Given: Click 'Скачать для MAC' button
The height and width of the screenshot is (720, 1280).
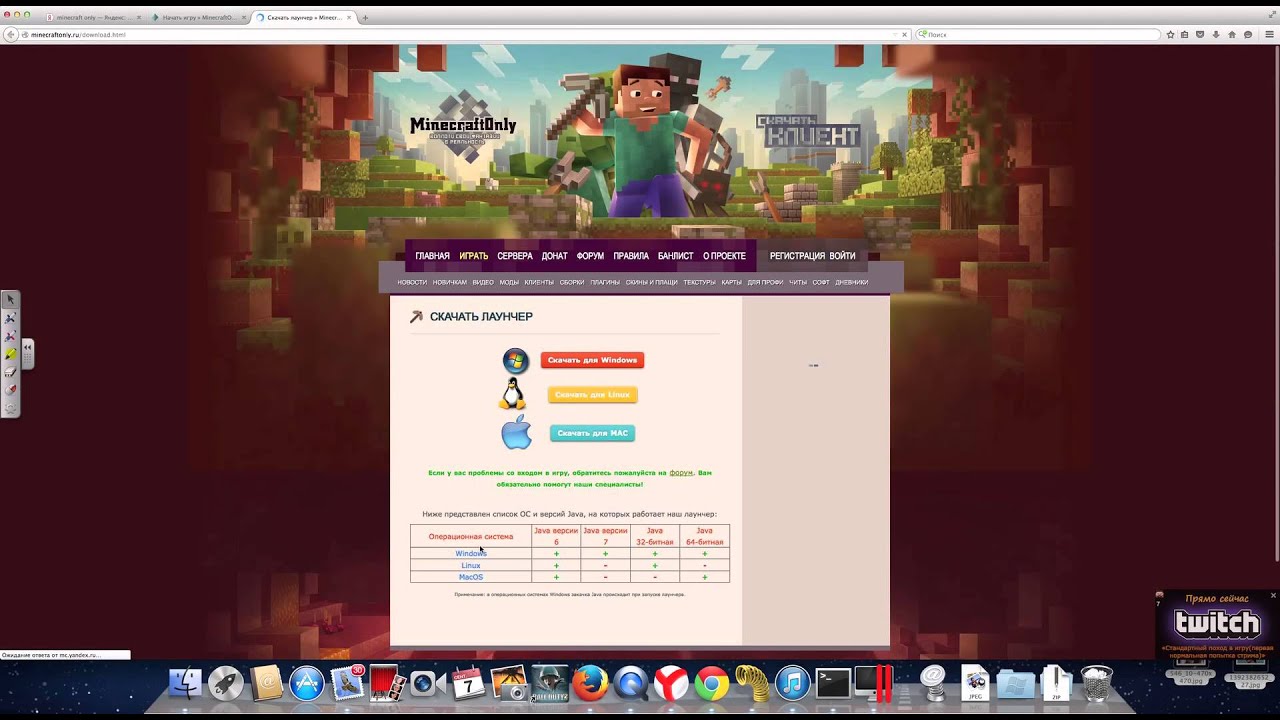Looking at the screenshot, I should pos(592,434).
